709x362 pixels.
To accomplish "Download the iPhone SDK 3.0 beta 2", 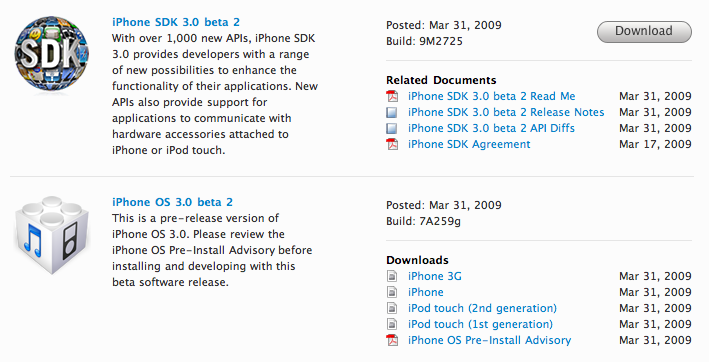I will coord(644,31).
